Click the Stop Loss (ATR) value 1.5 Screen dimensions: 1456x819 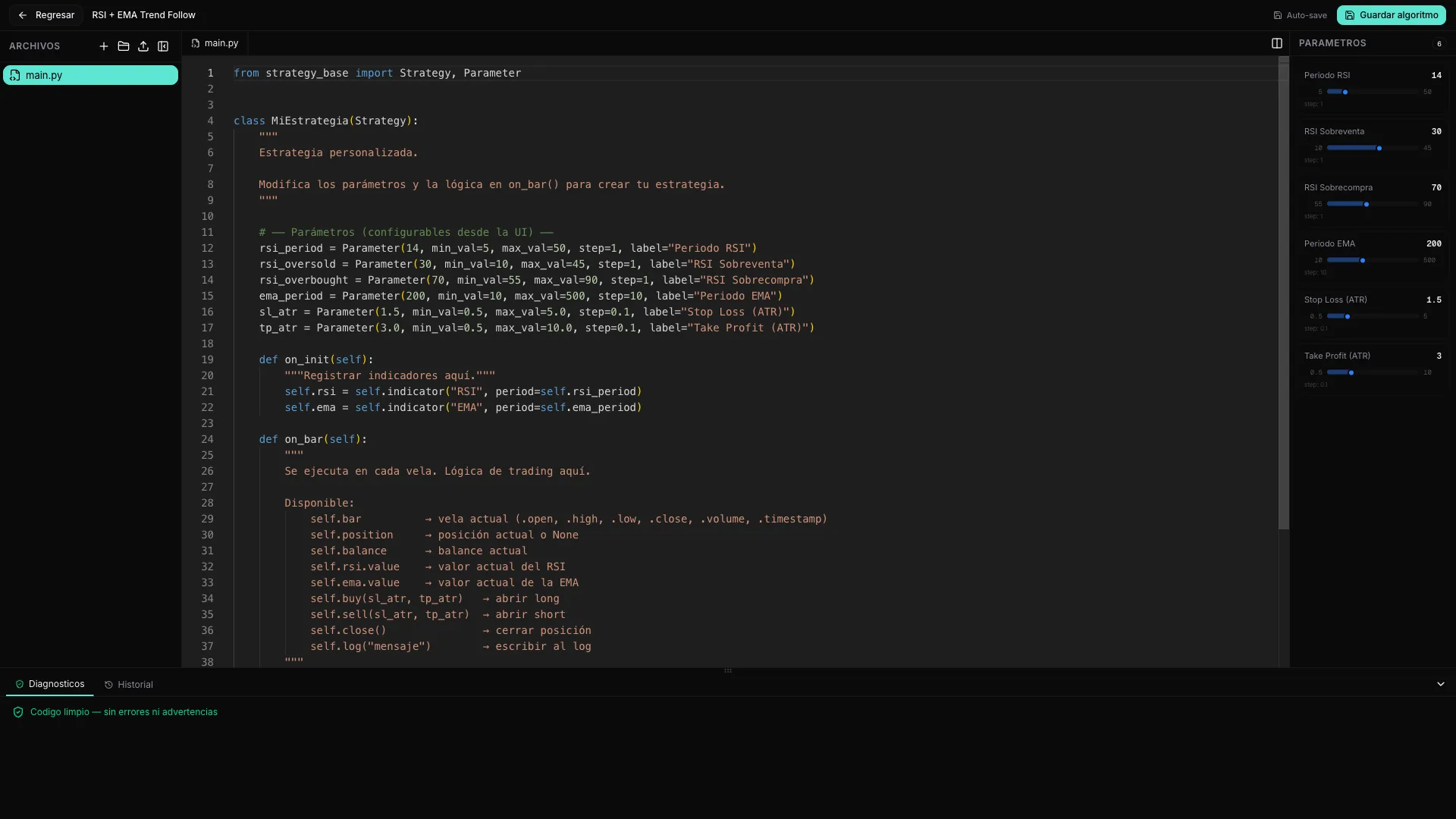1434,300
